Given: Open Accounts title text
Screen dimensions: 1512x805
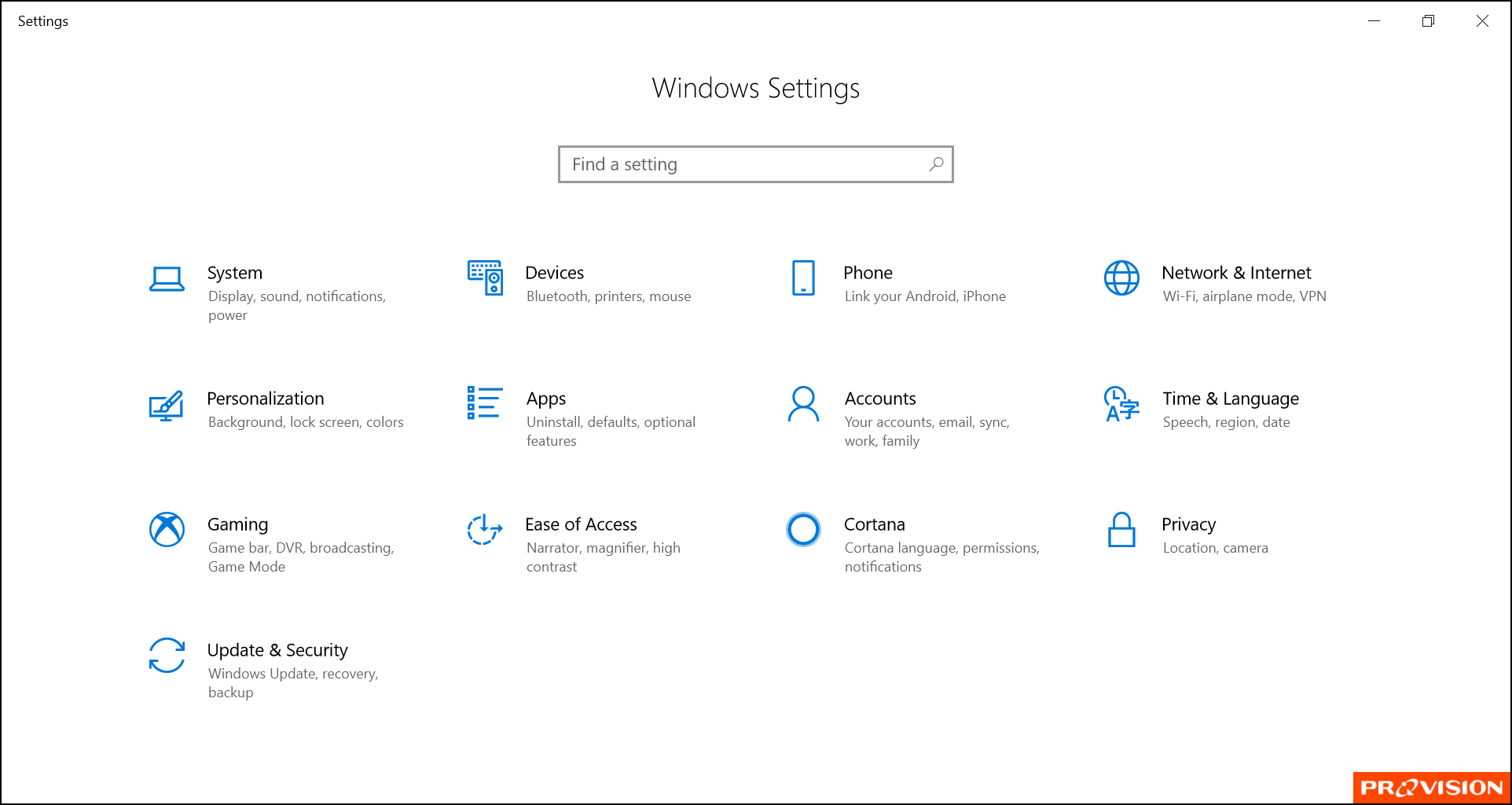Looking at the screenshot, I should click(880, 399).
